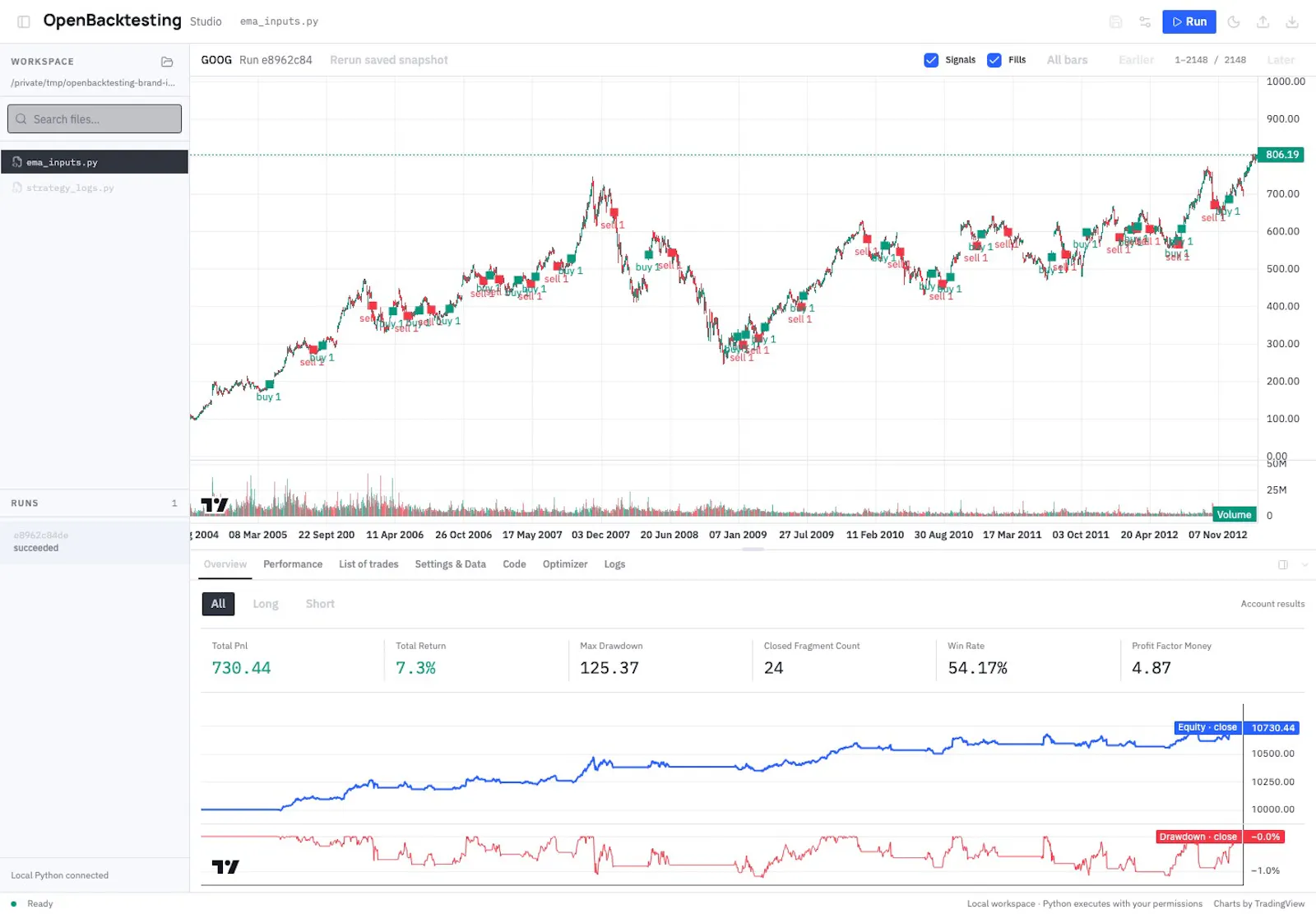Open the Logs tab

pyautogui.click(x=614, y=564)
